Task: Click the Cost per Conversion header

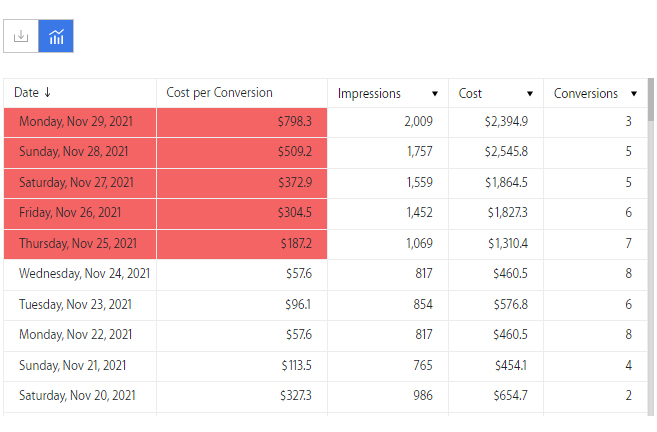Action: [219, 93]
